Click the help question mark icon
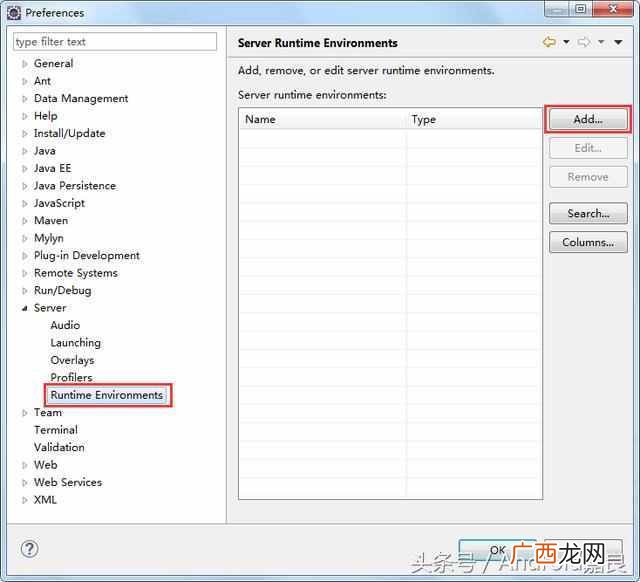This screenshot has width=640, height=582. click(x=29, y=549)
